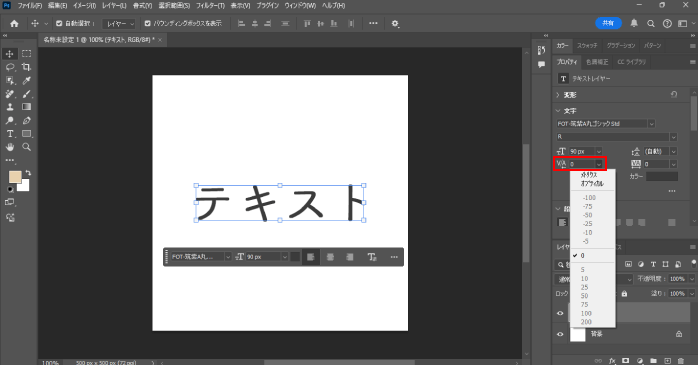The height and width of the screenshot is (365, 698).
Task: Toggle the layer filter on/off switch
Action: [694, 264]
